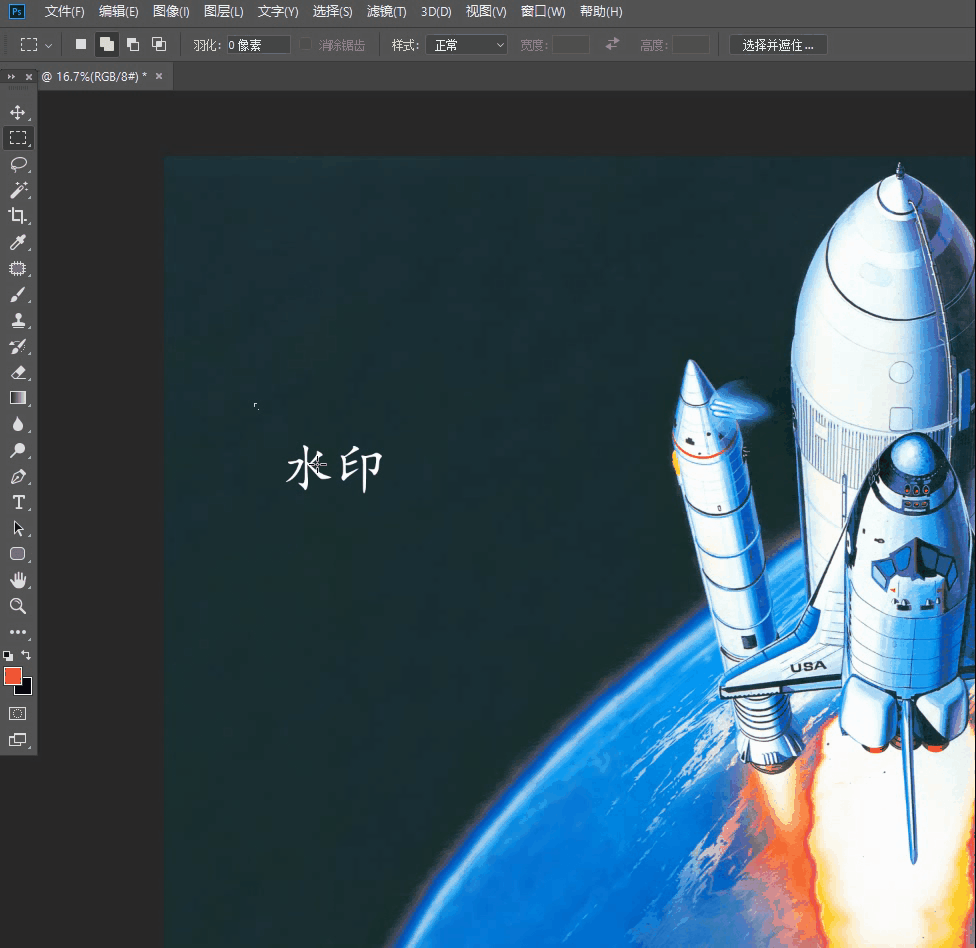Toggle Quick Mask mode

coord(17,713)
